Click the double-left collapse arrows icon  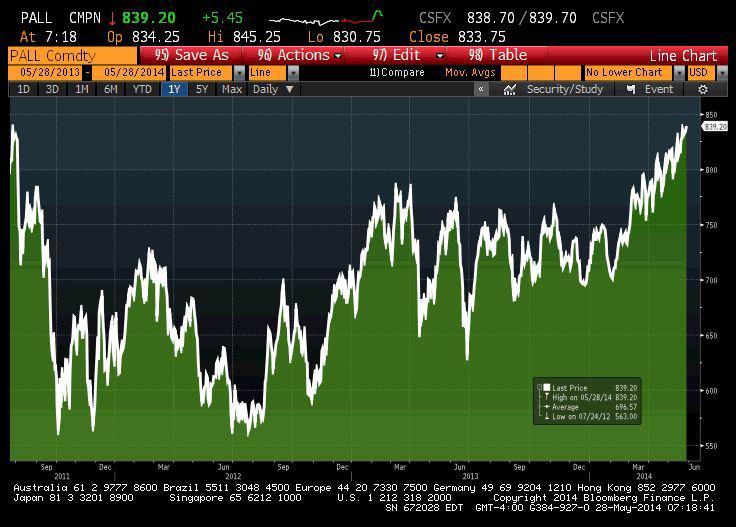(x=481, y=89)
